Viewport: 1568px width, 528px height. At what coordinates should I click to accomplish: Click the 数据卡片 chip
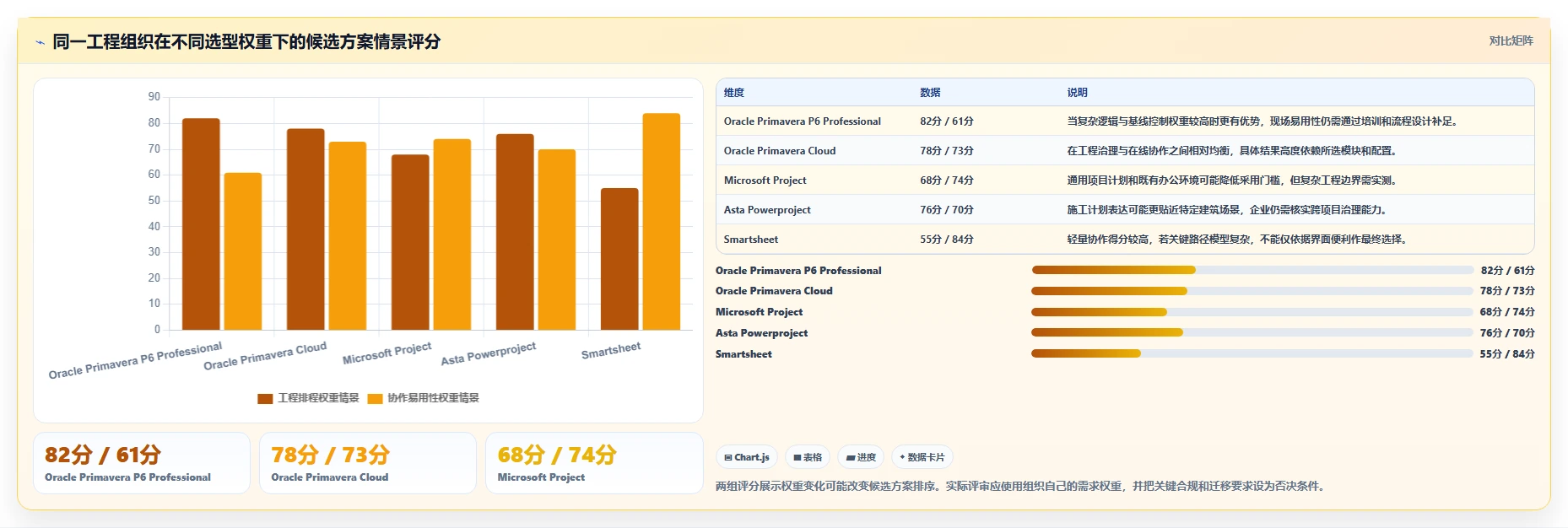click(922, 457)
